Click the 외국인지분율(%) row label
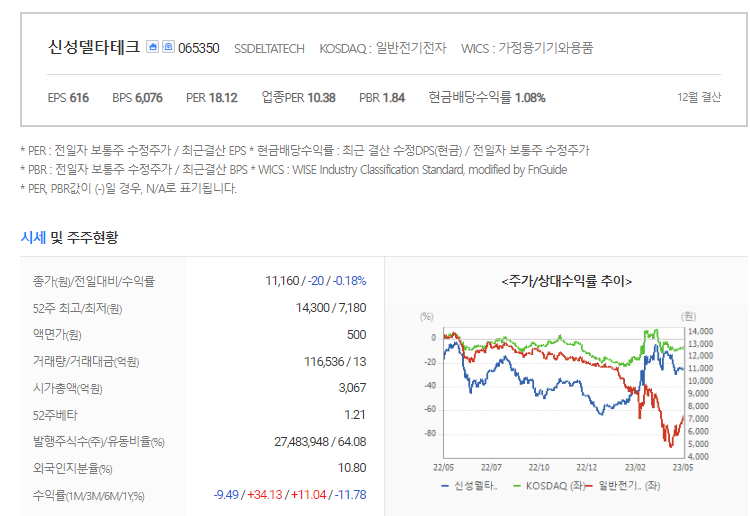 (x=72, y=468)
